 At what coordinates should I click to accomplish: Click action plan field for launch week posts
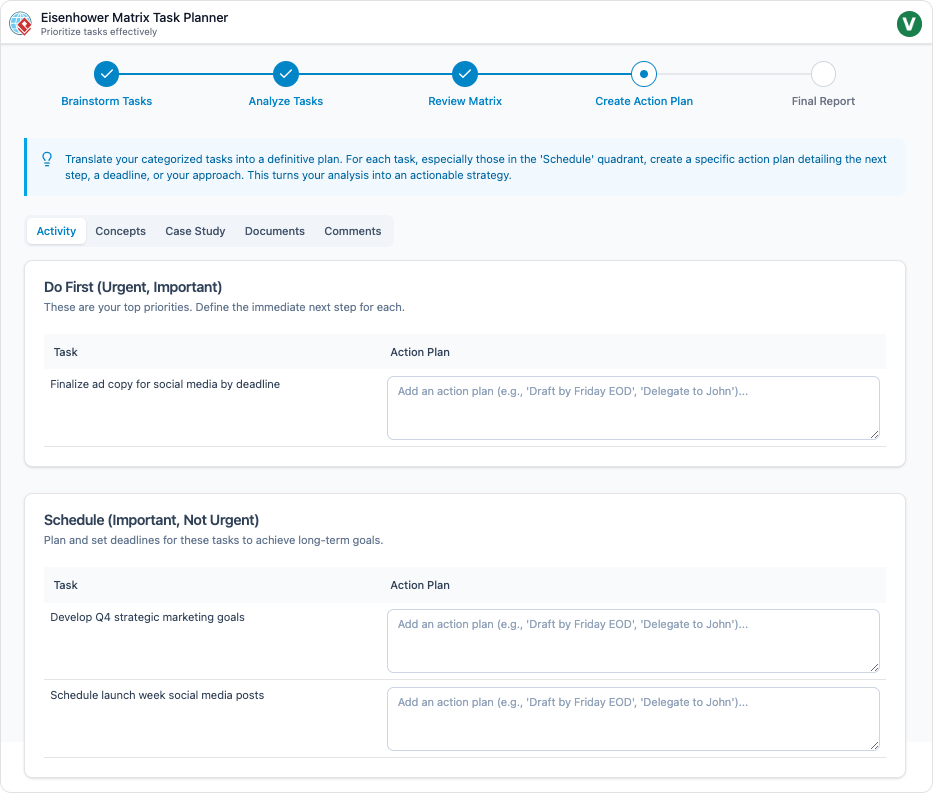pyautogui.click(x=632, y=718)
